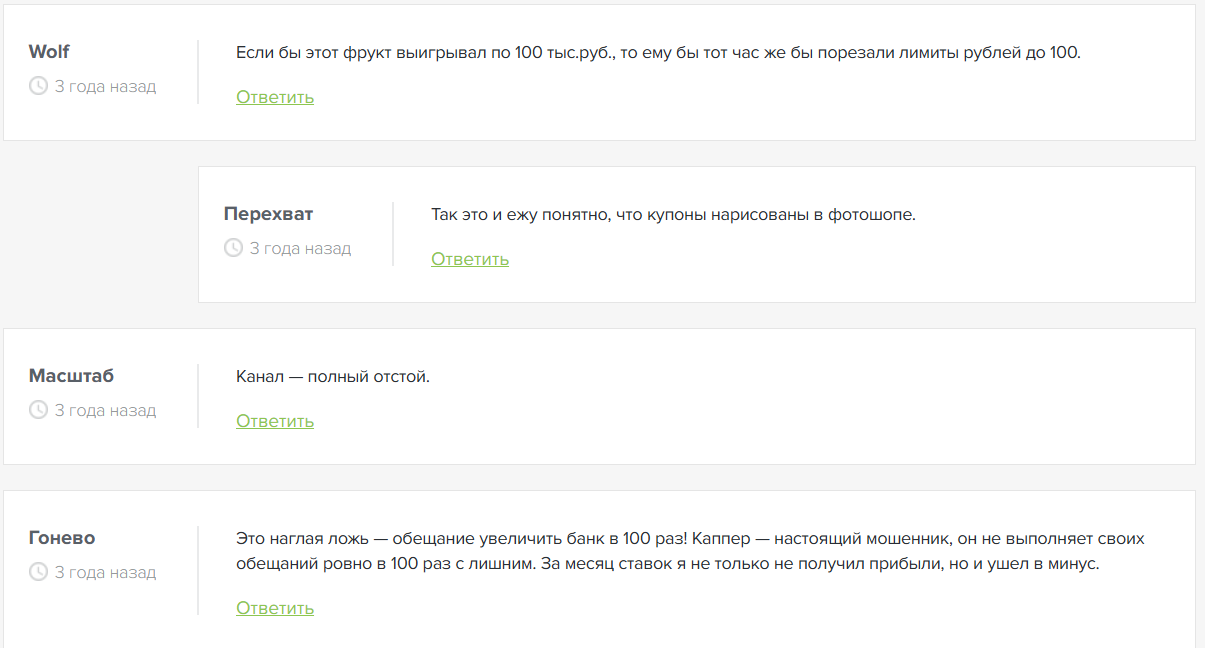Click the date text under Гонево
This screenshot has width=1205, height=648.
coord(105,572)
